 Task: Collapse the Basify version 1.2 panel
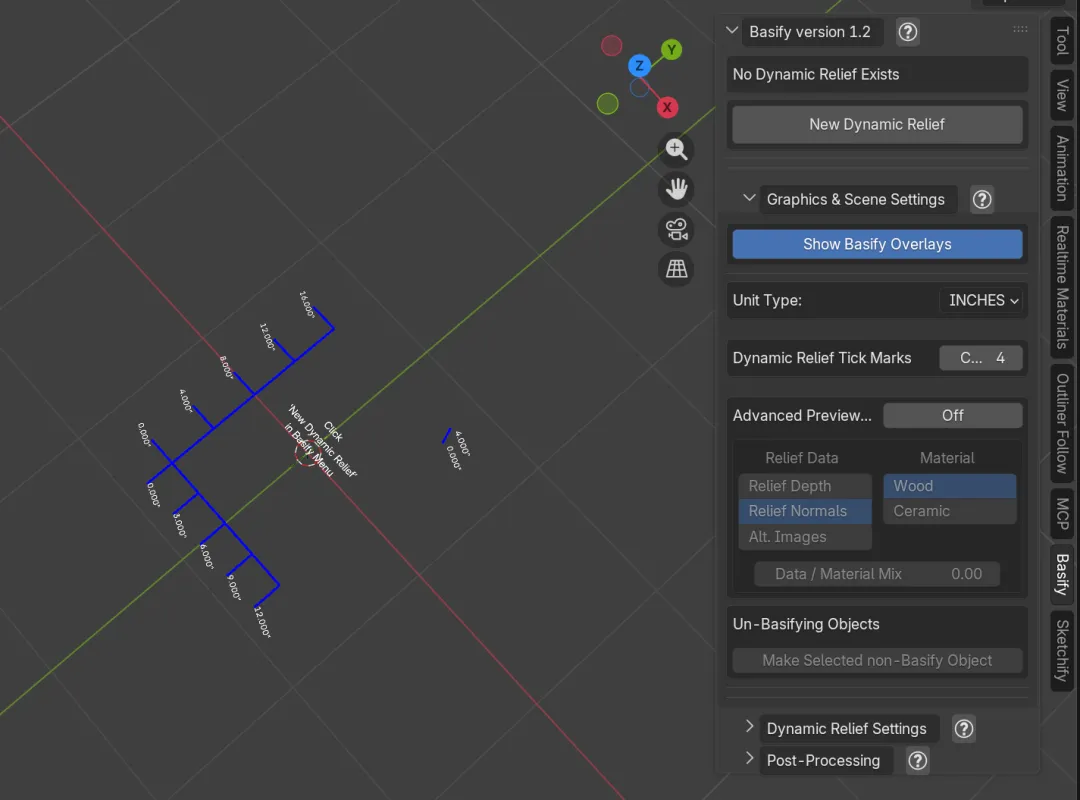click(732, 31)
